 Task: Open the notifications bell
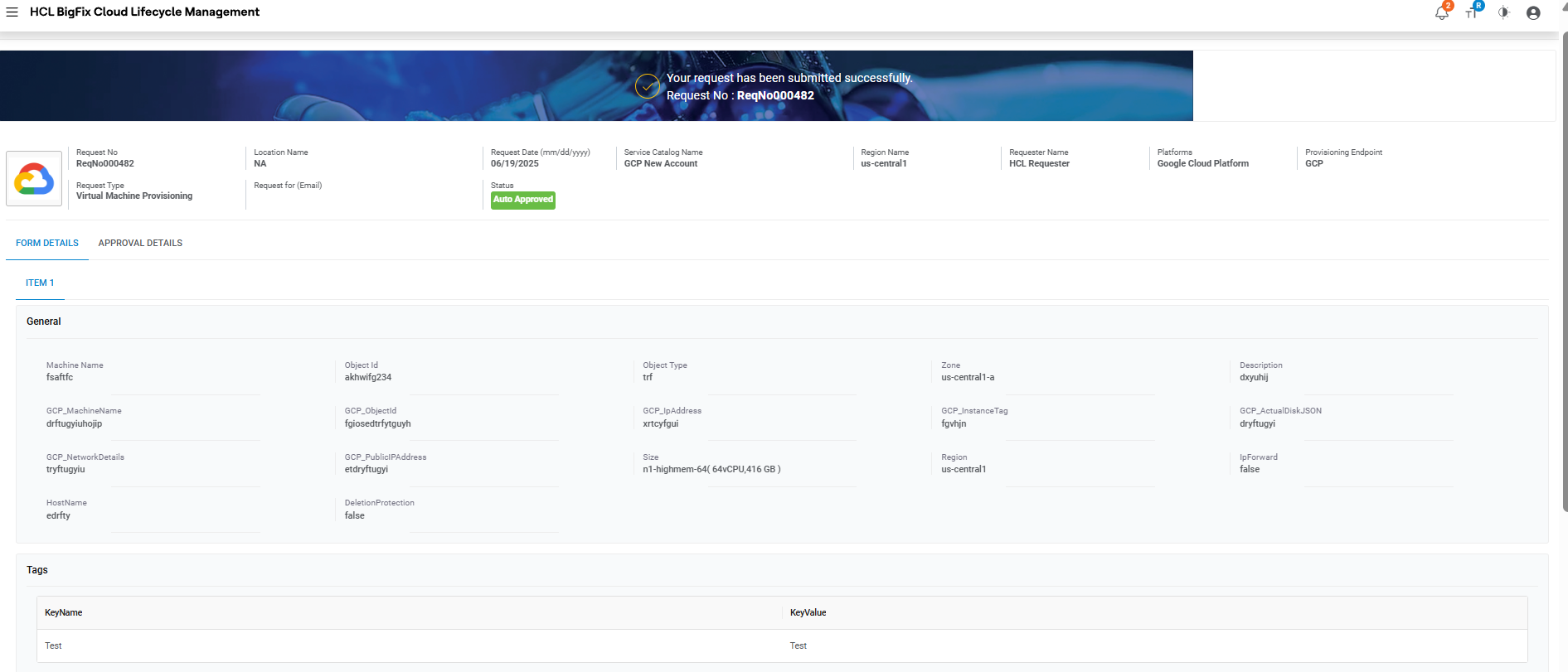click(x=1442, y=12)
